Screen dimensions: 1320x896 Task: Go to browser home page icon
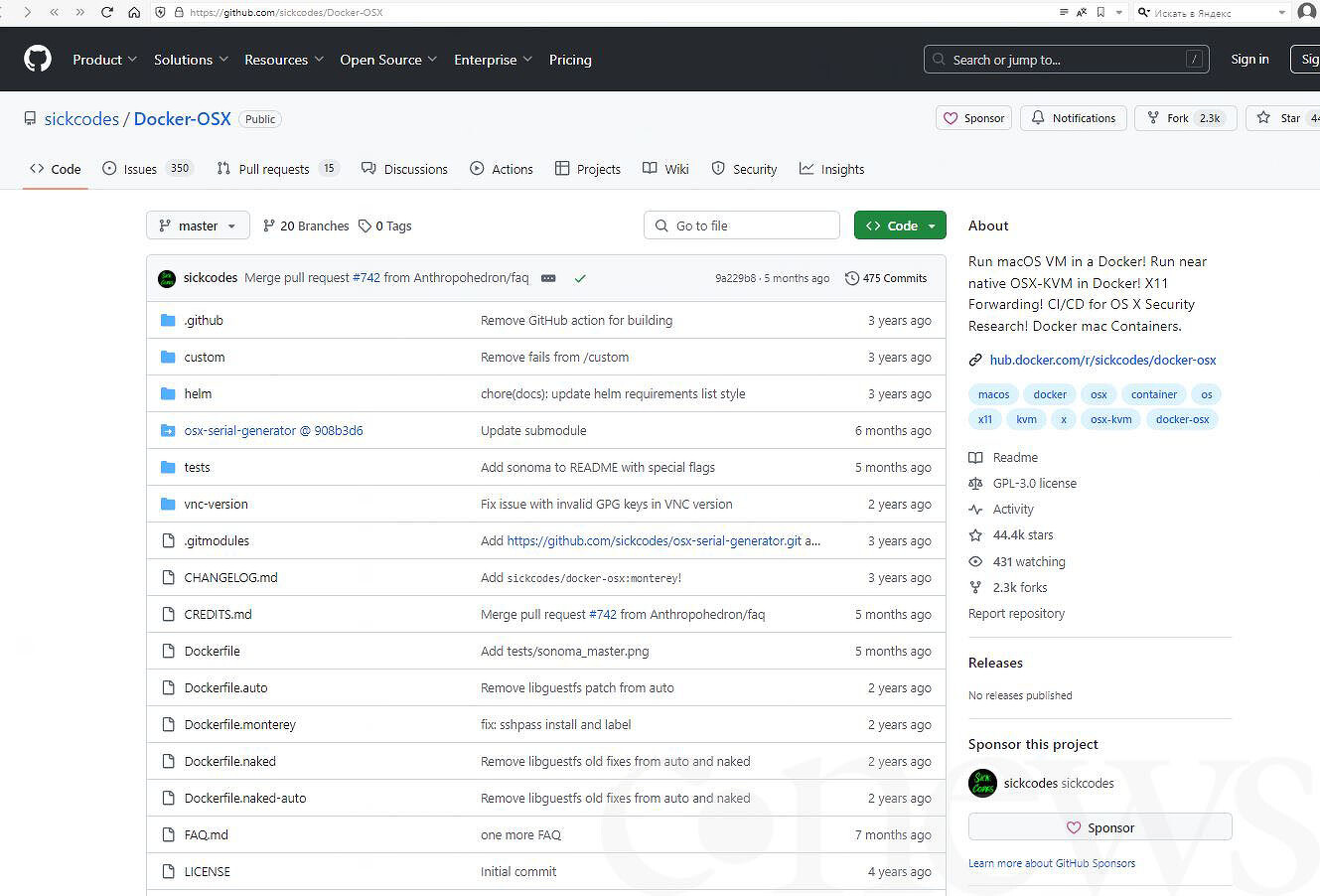click(134, 13)
